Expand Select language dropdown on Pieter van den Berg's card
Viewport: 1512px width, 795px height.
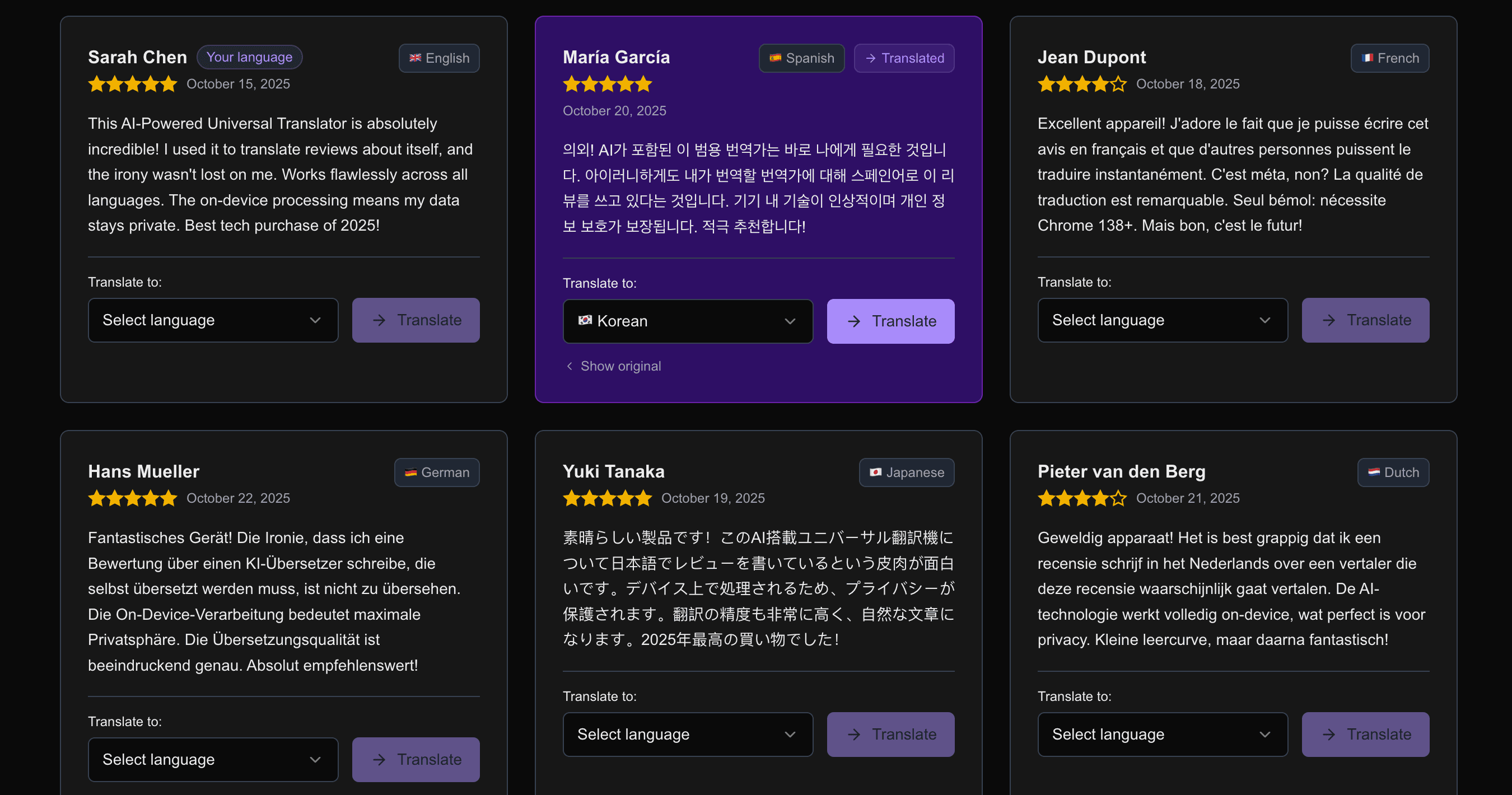pos(1162,734)
